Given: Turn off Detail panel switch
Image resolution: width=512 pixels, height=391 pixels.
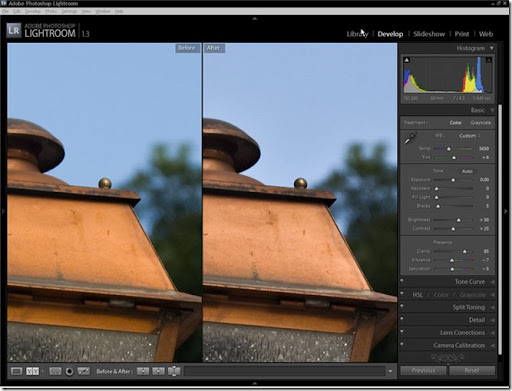Looking at the screenshot, I should pos(402,320).
